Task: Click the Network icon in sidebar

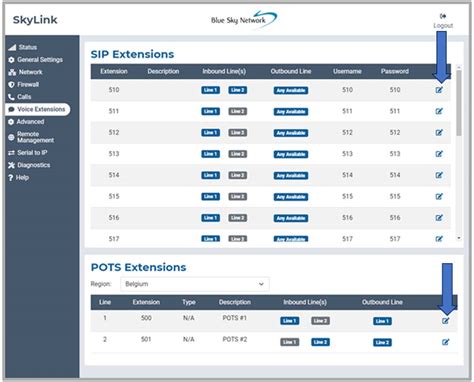Action: [x=12, y=72]
